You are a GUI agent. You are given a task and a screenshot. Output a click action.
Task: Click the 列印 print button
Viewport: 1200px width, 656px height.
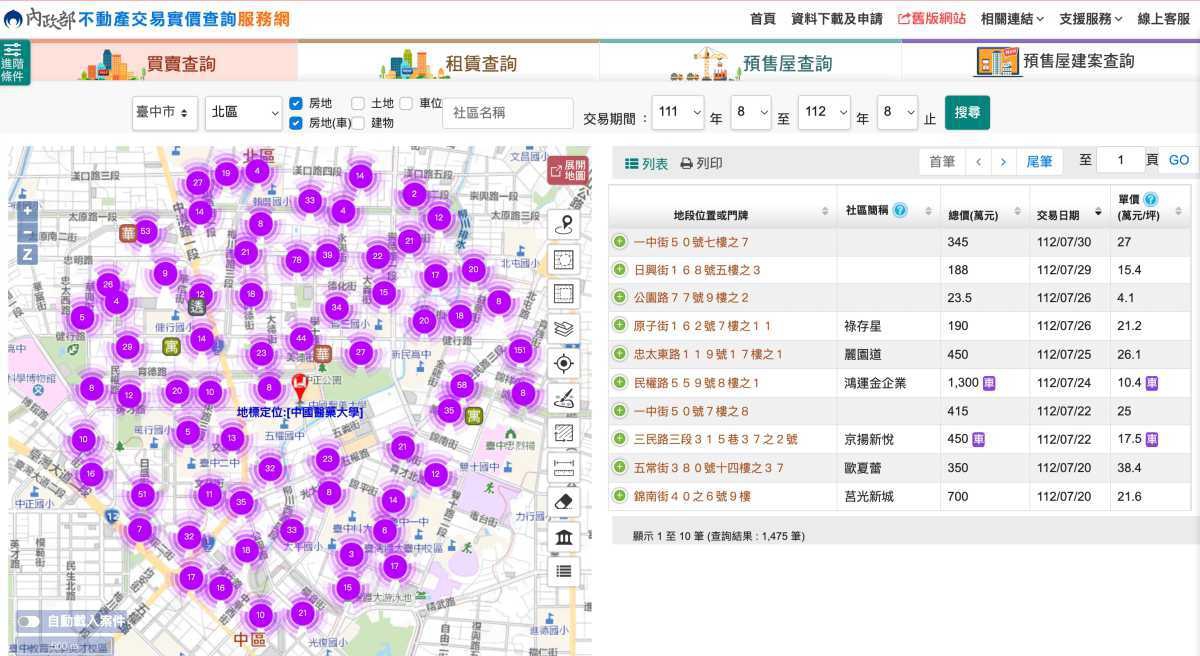[701, 163]
